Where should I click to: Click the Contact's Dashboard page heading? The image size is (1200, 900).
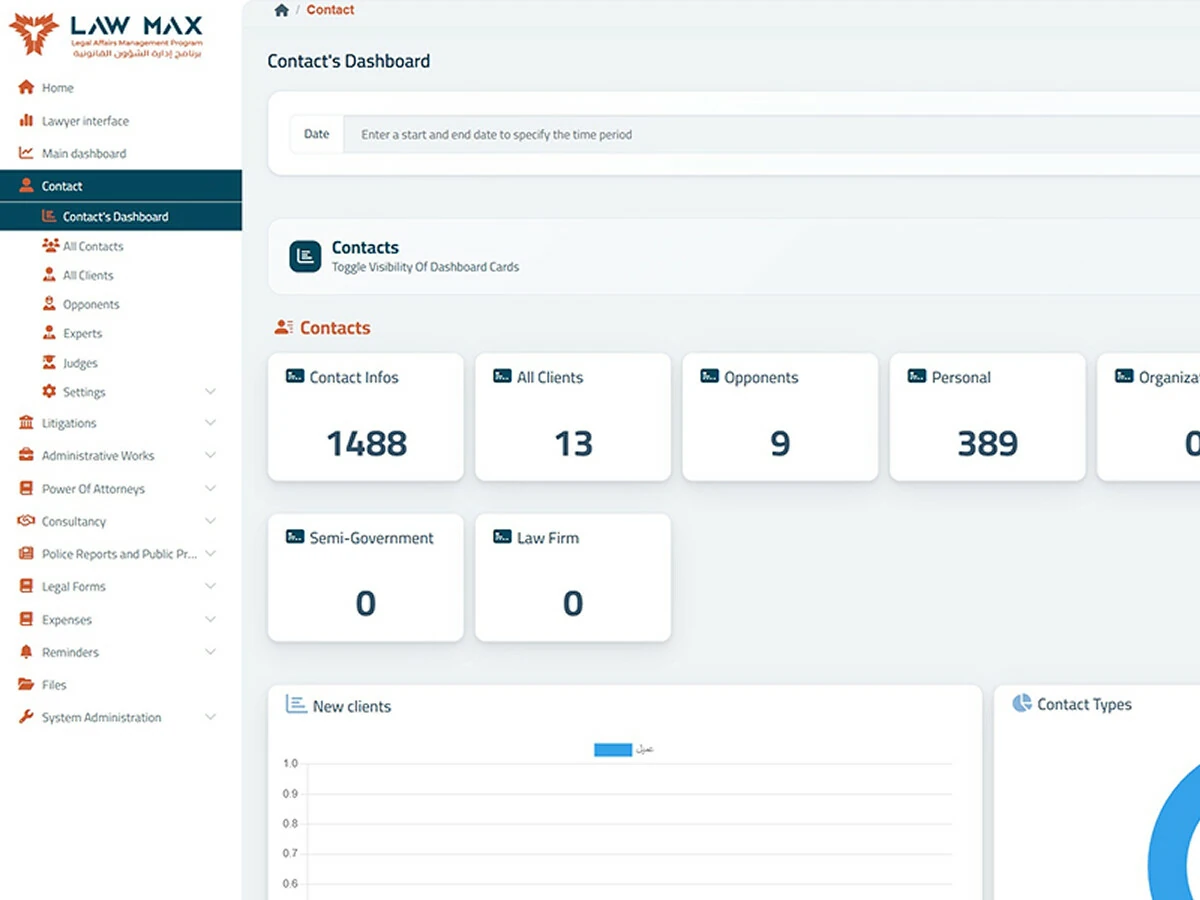pos(349,61)
